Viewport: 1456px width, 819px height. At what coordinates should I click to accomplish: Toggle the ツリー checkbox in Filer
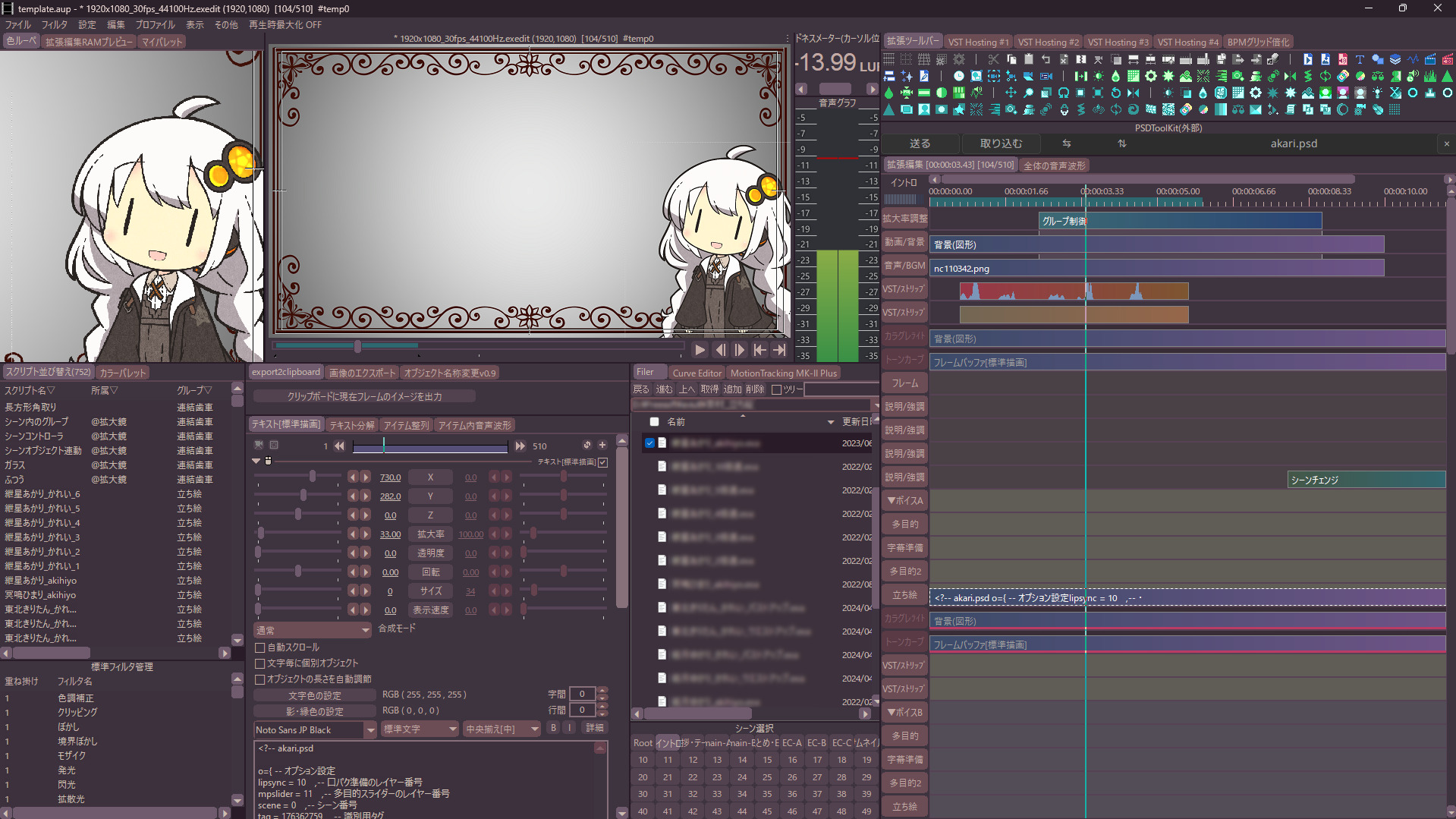(776, 389)
